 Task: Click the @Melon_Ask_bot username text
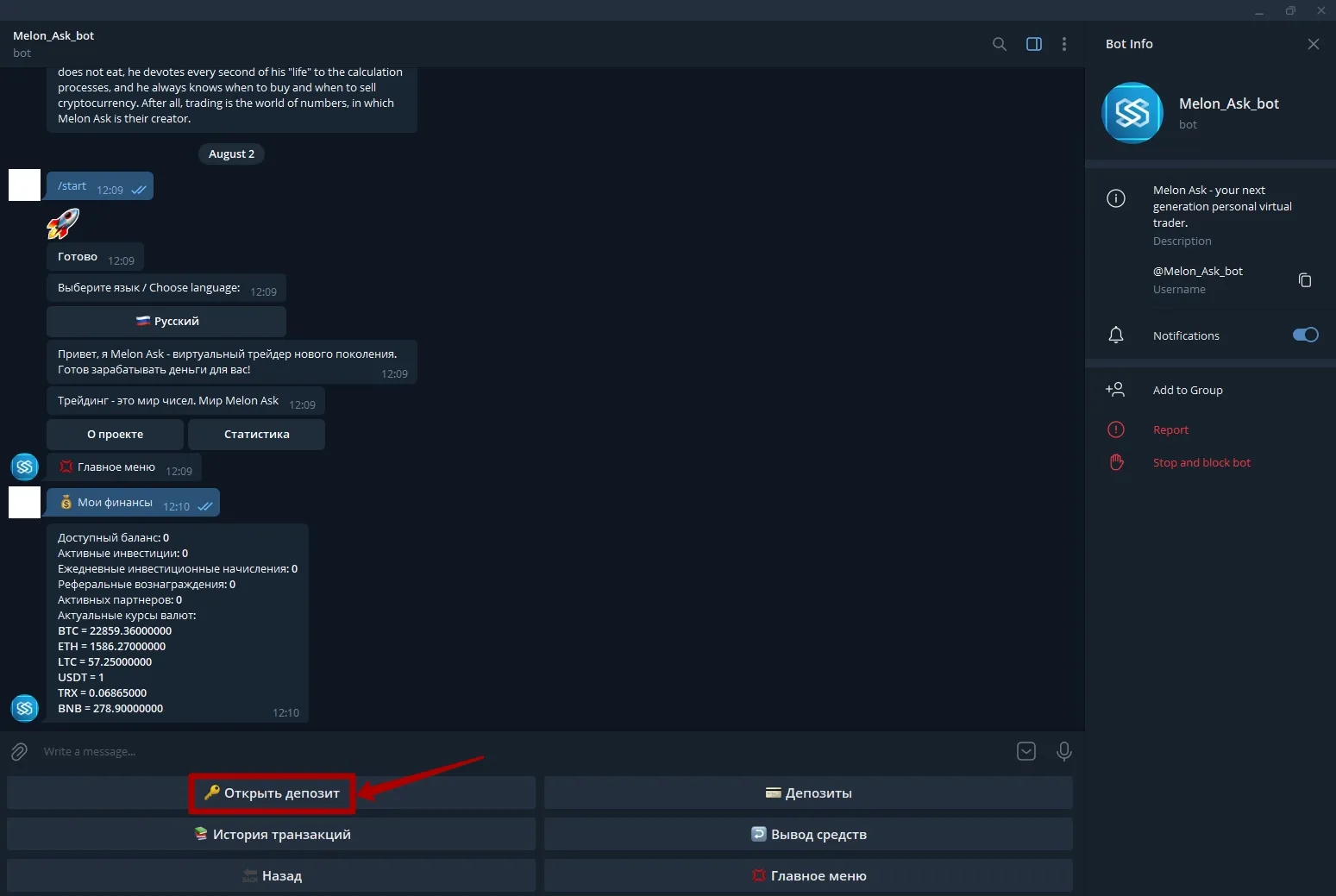[x=1198, y=271]
